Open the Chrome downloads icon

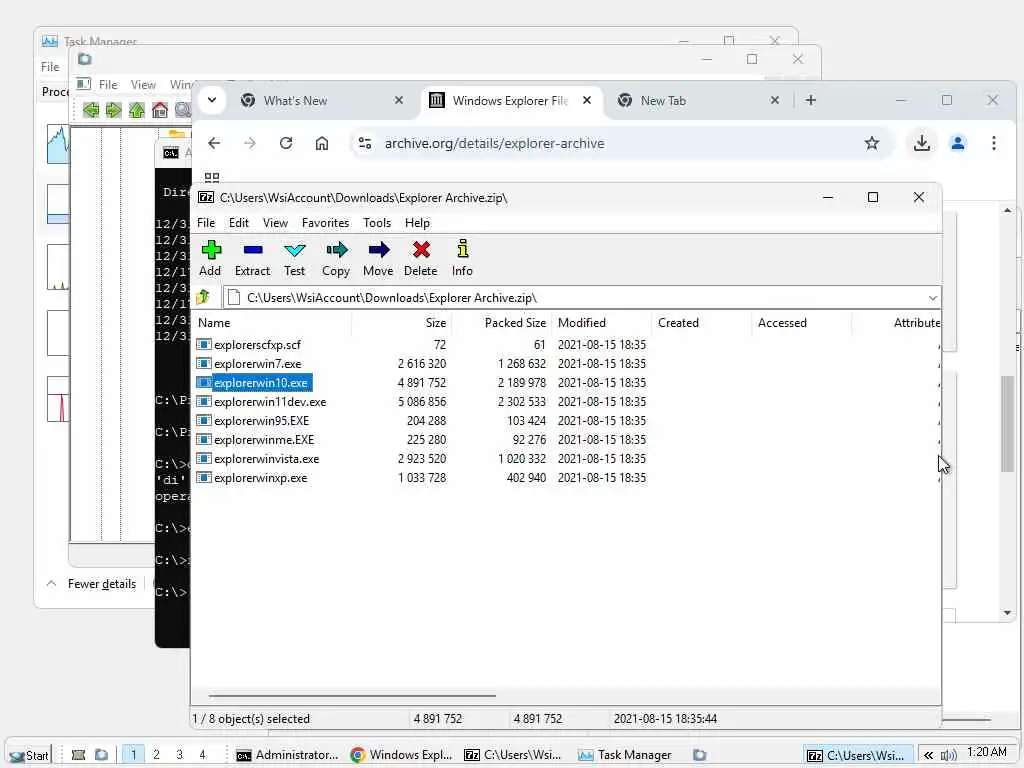coord(921,143)
